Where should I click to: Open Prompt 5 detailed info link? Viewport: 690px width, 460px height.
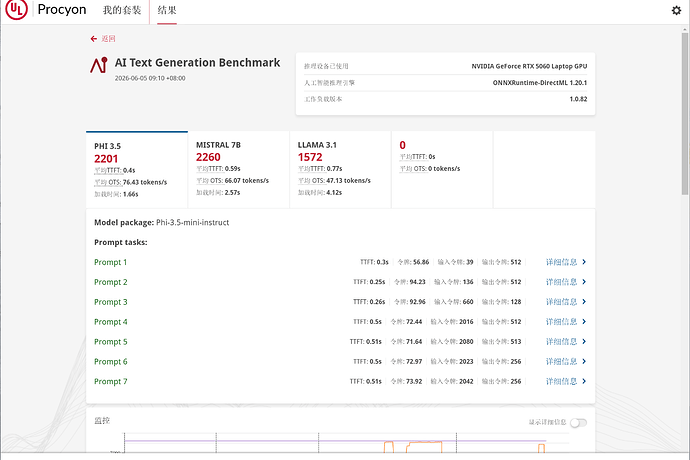point(561,342)
